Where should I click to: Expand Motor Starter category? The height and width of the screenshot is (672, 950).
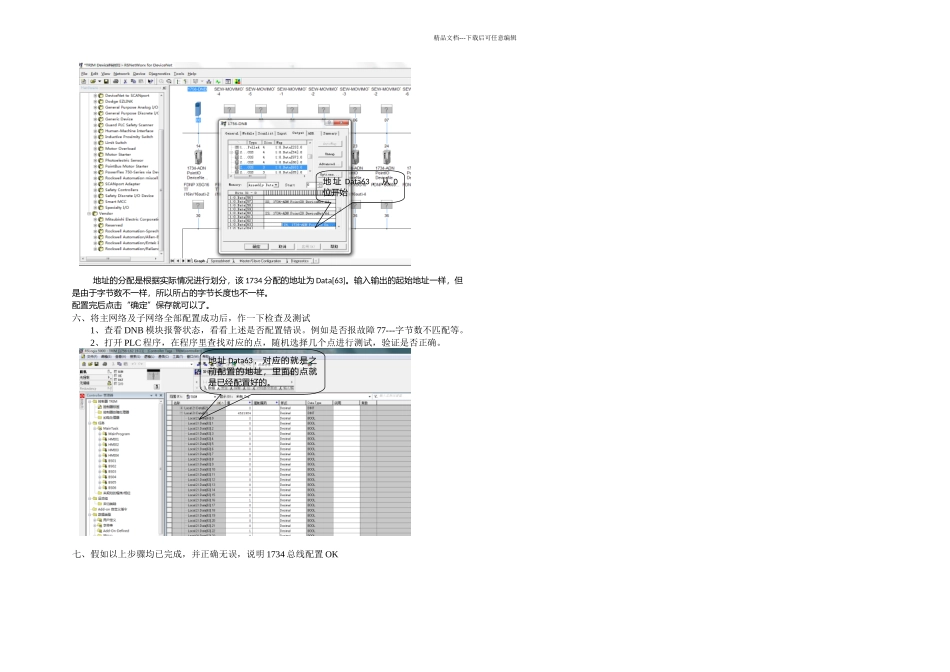[x=95, y=155]
